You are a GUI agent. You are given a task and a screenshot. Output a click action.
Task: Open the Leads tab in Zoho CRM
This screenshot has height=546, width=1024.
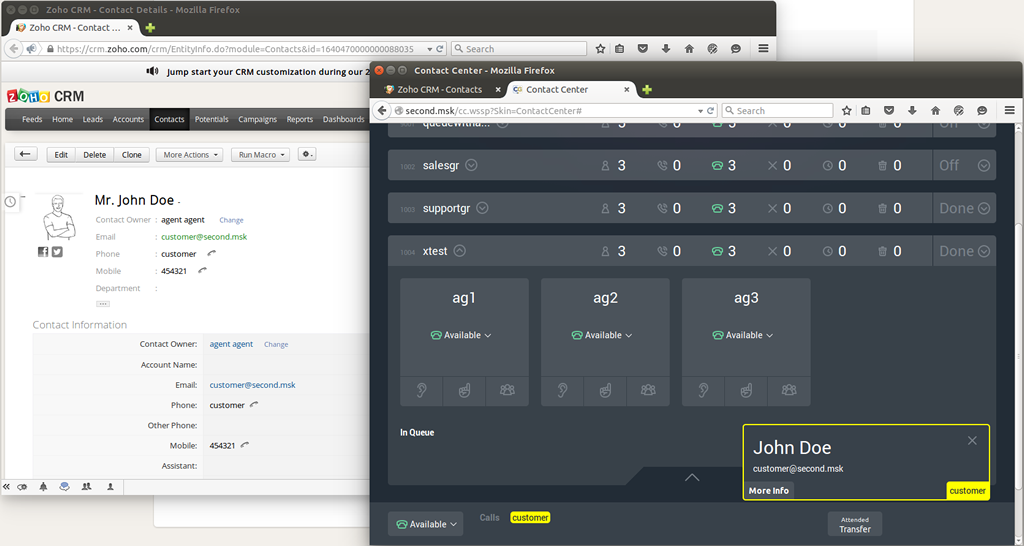pyautogui.click(x=93, y=120)
